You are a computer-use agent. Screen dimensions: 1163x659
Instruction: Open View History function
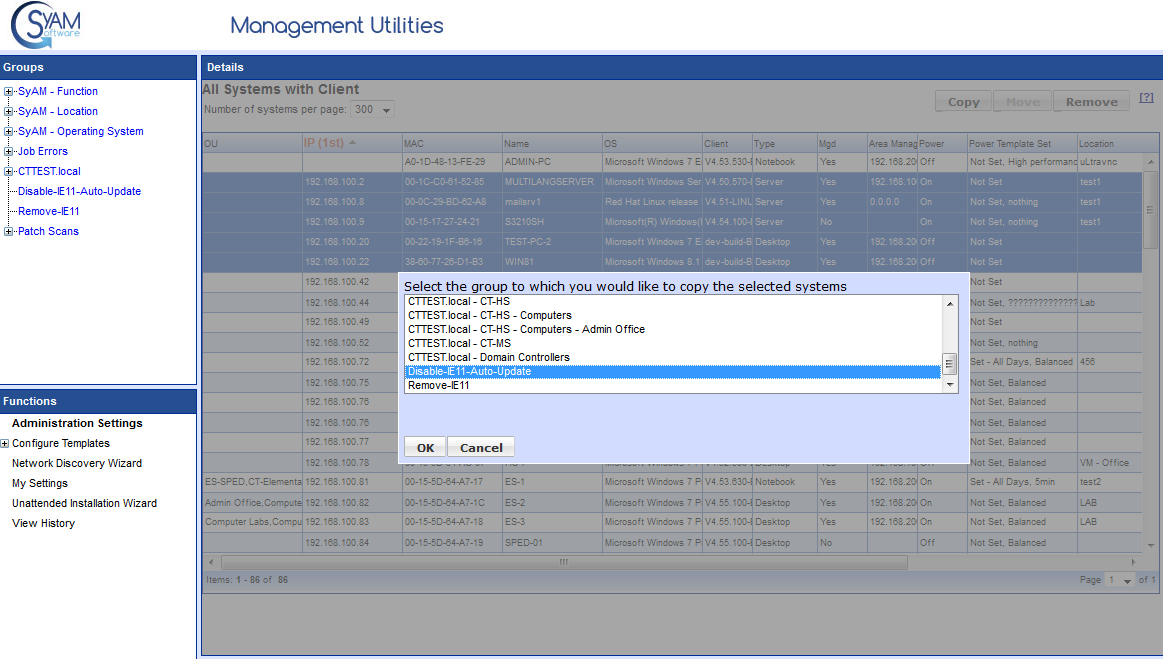[43, 523]
